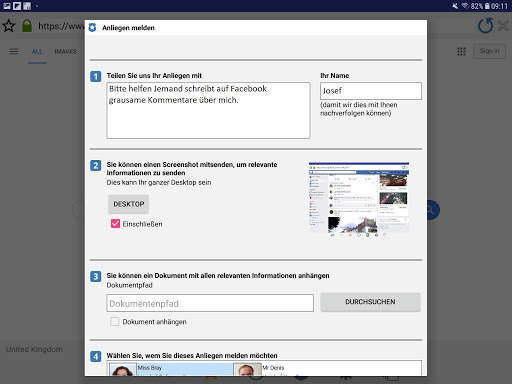Select Mr Denis as recipient
The height and width of the screenshot is (384, 512).
coord(327,369)
